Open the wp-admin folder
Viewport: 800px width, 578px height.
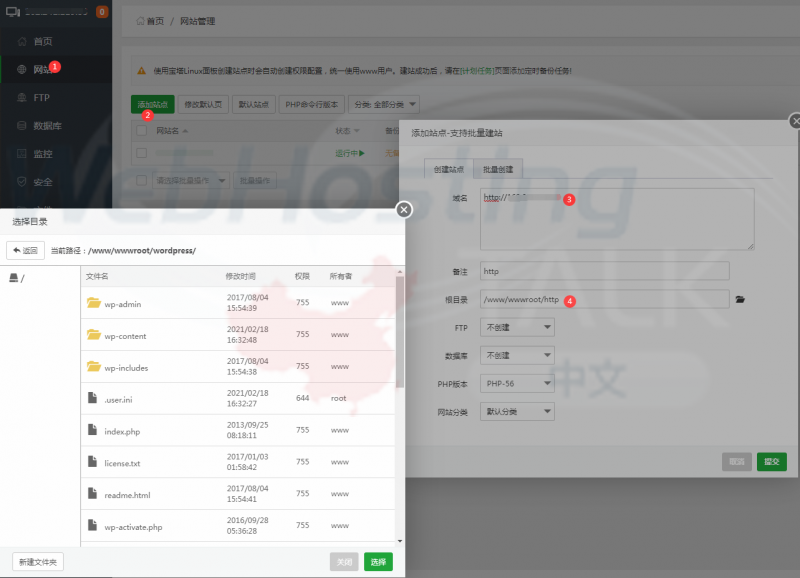125,304
